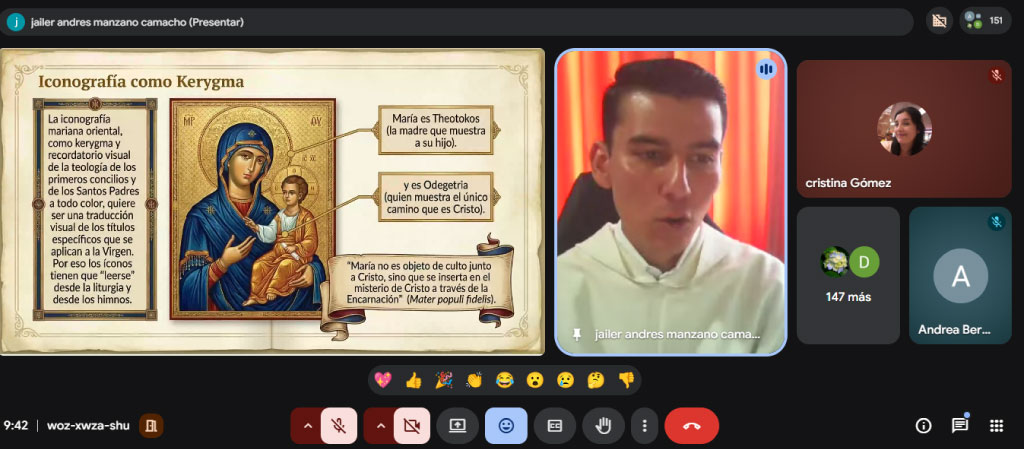This screenshot has height=449, width=1024.
Task: Send the thinking face reaction
Action: [x=596, y=380]
